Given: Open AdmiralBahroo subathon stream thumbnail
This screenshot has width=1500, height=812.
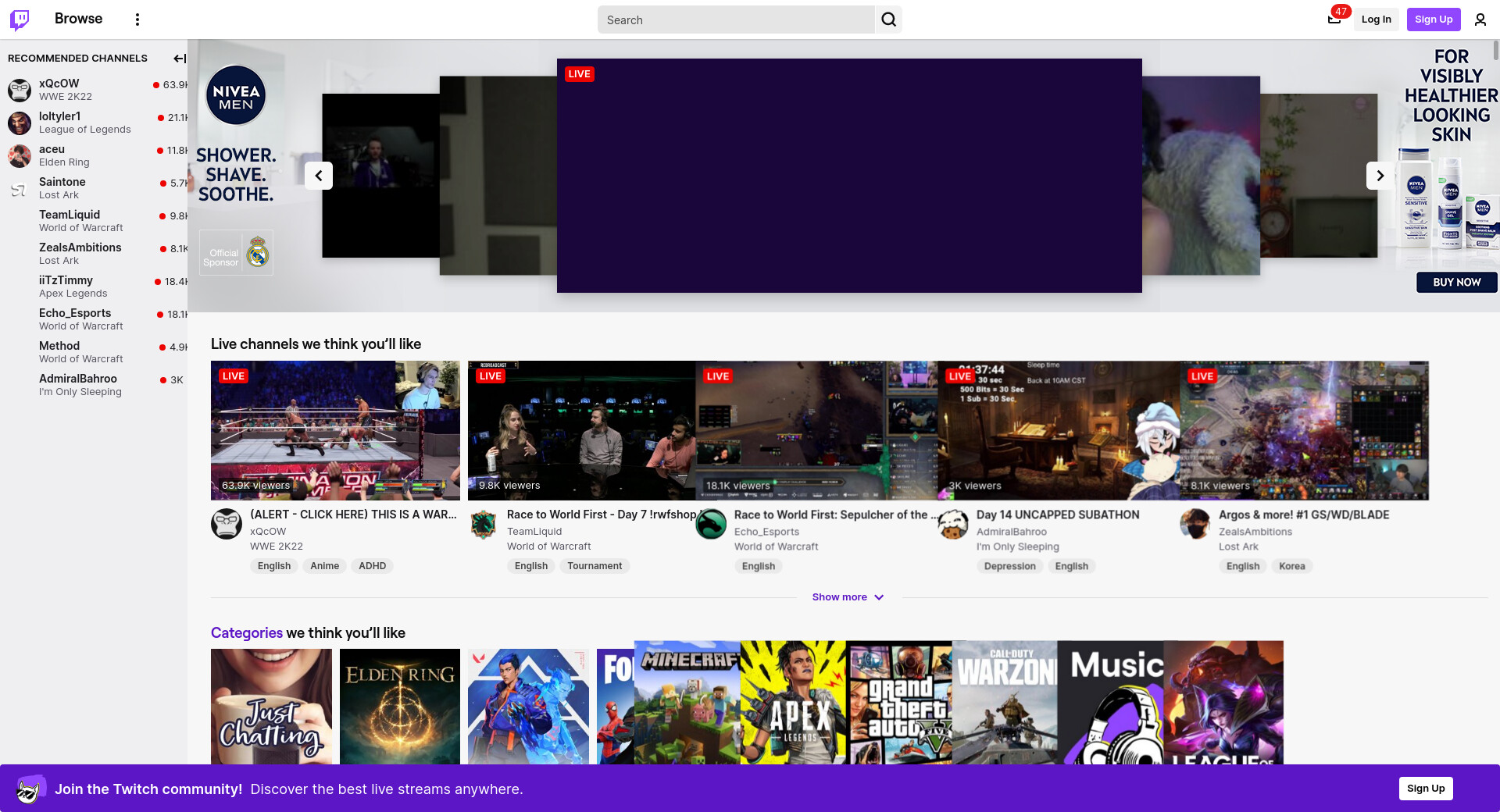Looking at the screenshot, I should pyautogui.click(x=1059, y=430).
